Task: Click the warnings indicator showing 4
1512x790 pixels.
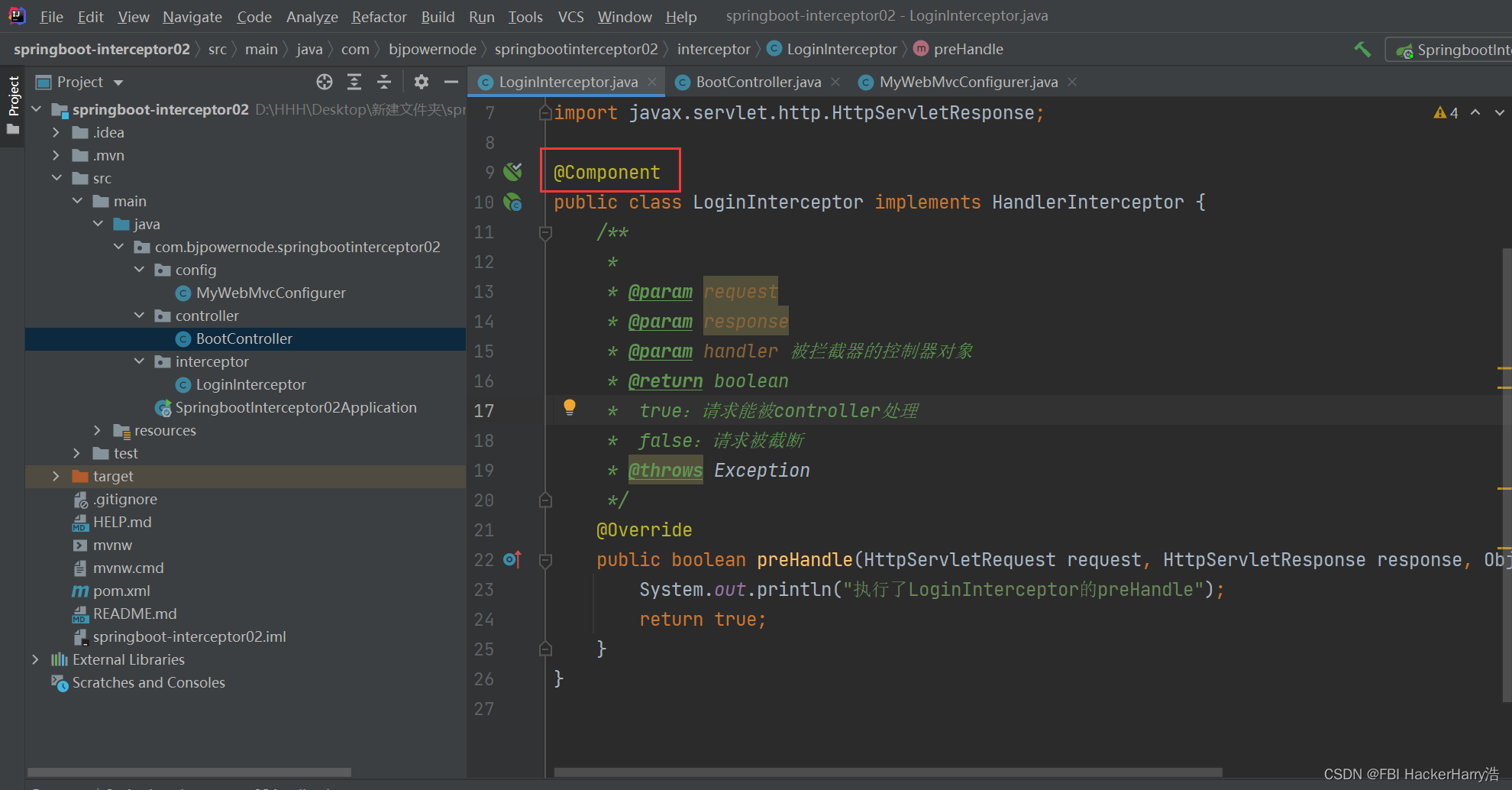Action: (x=1446, y=113)
